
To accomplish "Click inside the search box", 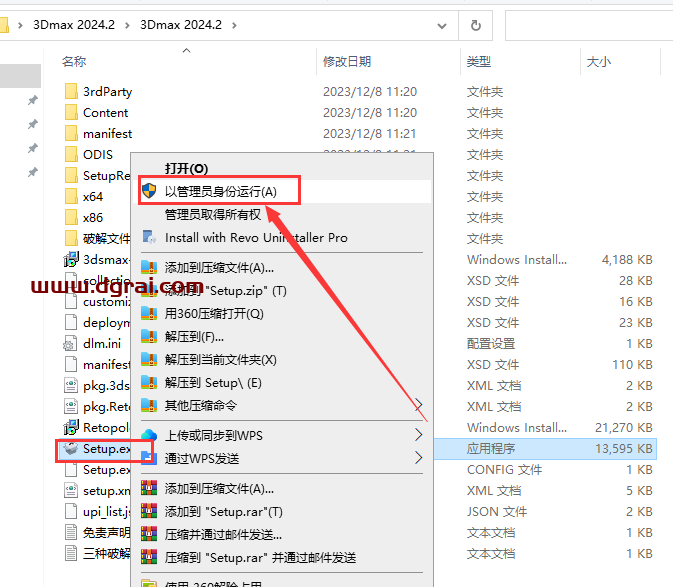I will [589, 26].
